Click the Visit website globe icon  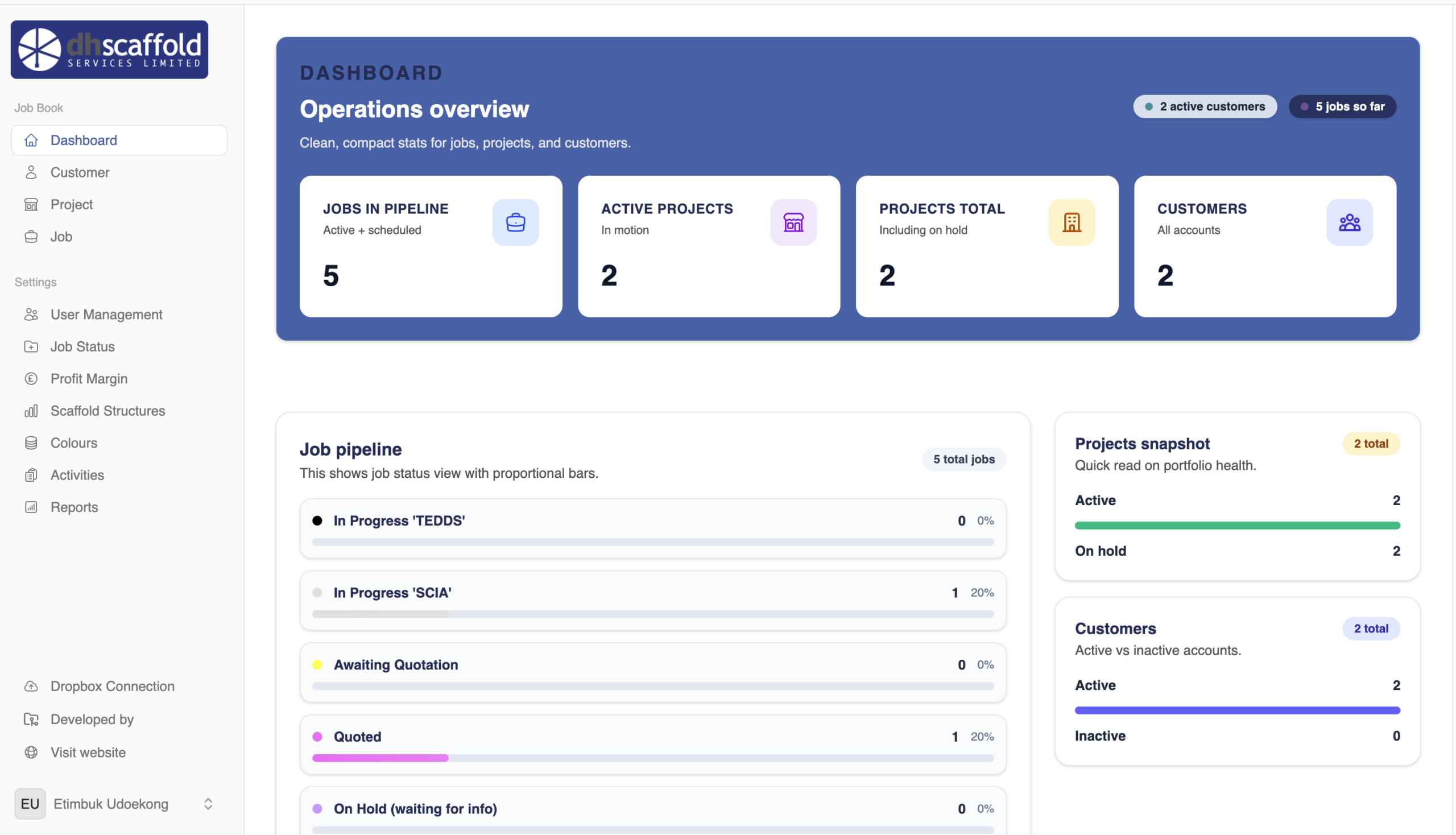pos(31,753)
